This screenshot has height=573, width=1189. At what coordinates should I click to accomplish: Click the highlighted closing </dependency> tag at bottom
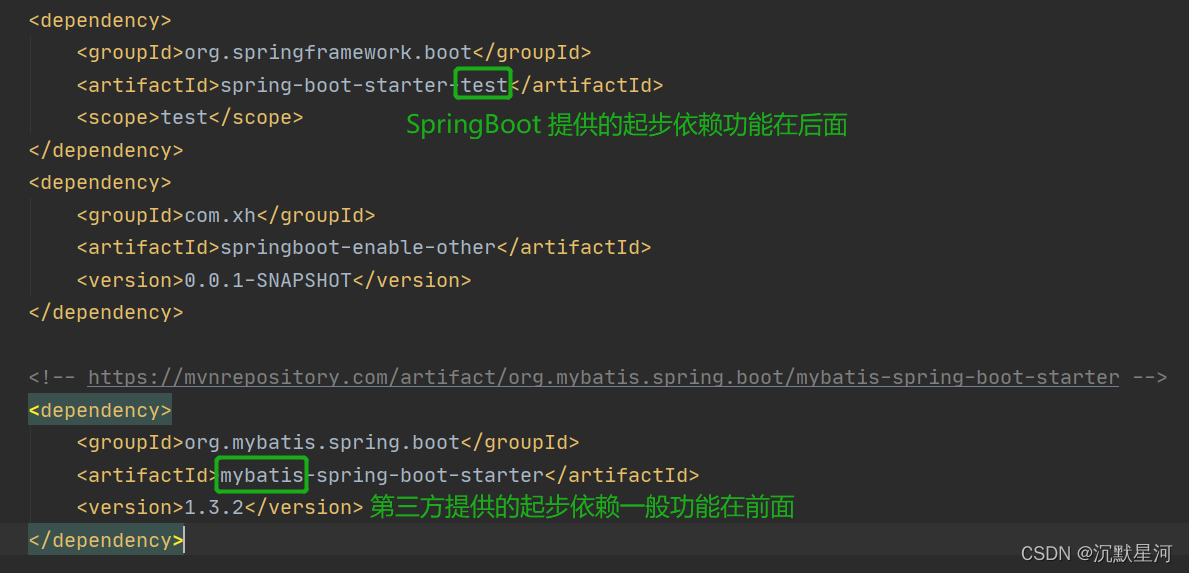coord(105,540)
